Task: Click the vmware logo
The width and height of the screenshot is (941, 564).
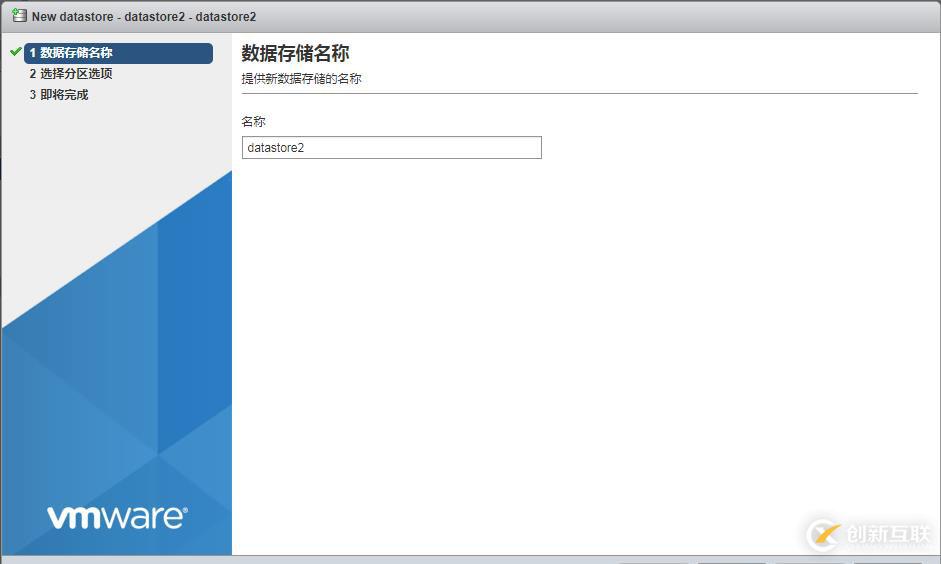Action: [x=118, y=517]
